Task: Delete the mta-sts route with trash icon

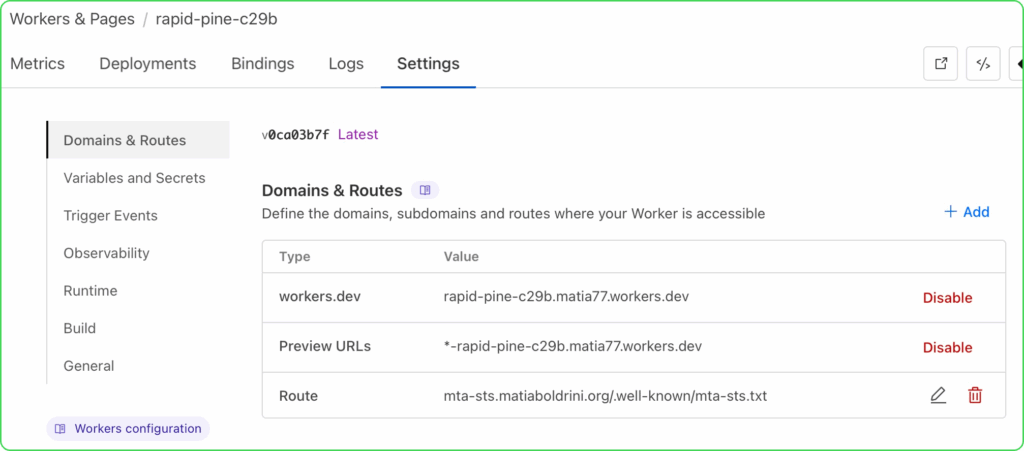Action: (x=975, y=396)
